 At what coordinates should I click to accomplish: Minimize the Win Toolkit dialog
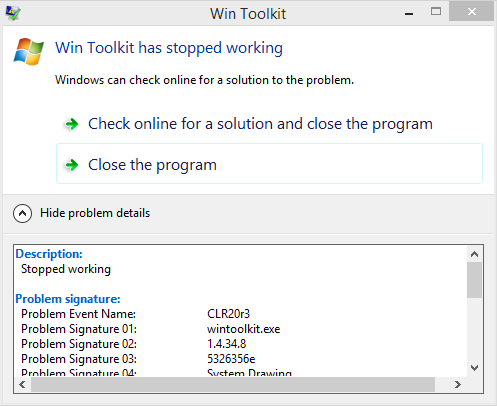pyautogui.click(x=409, y=13)
